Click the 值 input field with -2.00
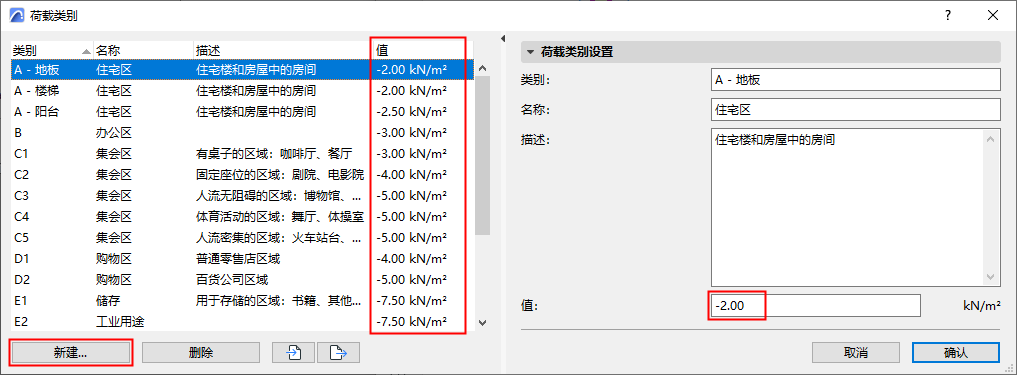Viewport: 1017px width, 375px height. (815, 306)
